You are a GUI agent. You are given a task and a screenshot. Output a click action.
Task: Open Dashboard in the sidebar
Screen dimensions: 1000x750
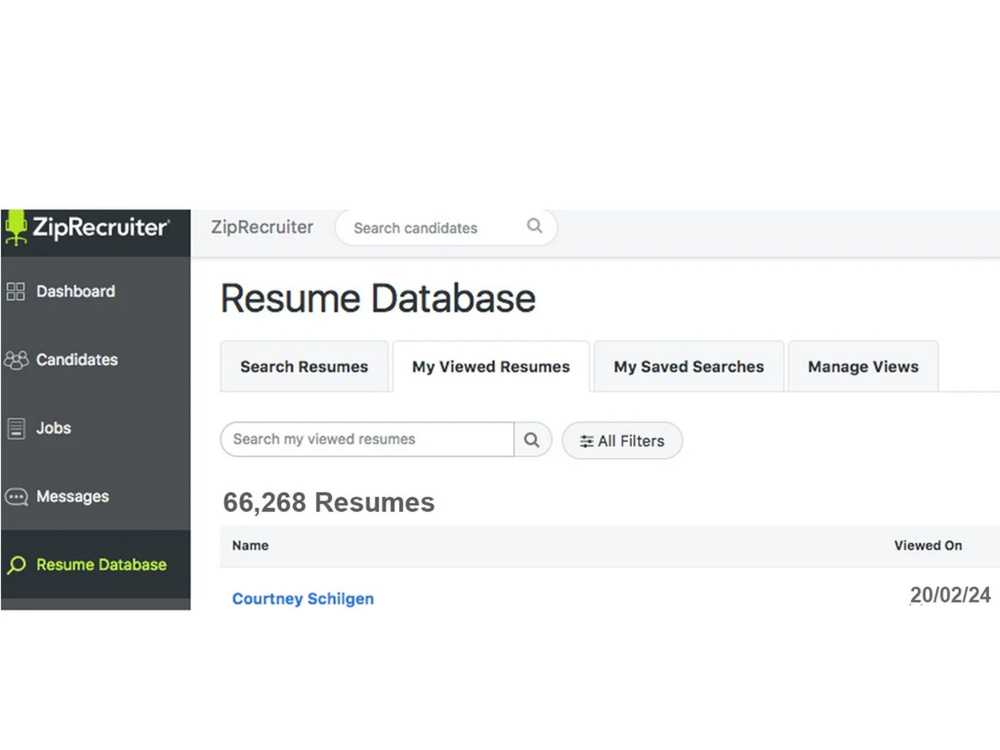click(96, 291)
